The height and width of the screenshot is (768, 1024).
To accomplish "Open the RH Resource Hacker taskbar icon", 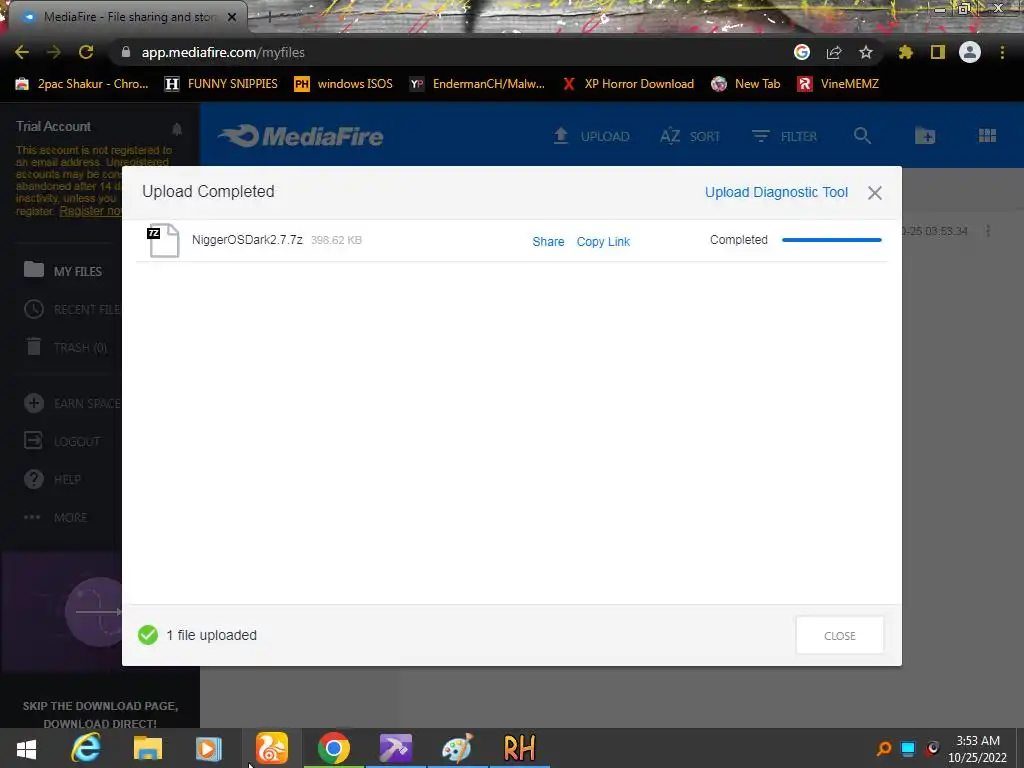I will pos(519,748).
